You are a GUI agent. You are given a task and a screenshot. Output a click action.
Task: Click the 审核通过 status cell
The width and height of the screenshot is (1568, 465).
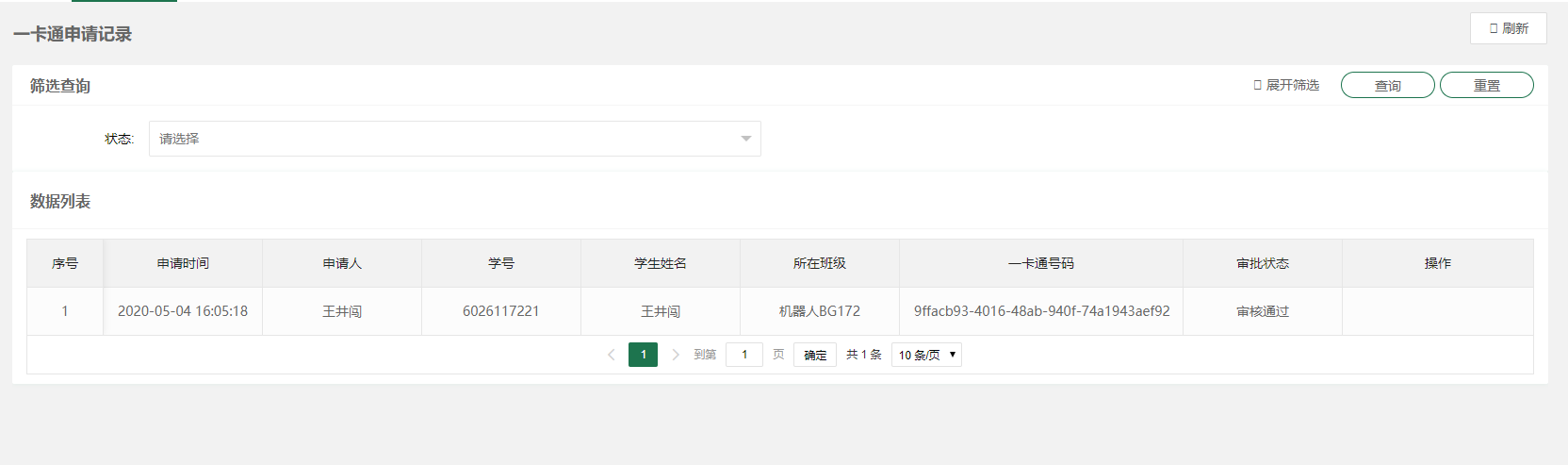tap(1262, 311)
